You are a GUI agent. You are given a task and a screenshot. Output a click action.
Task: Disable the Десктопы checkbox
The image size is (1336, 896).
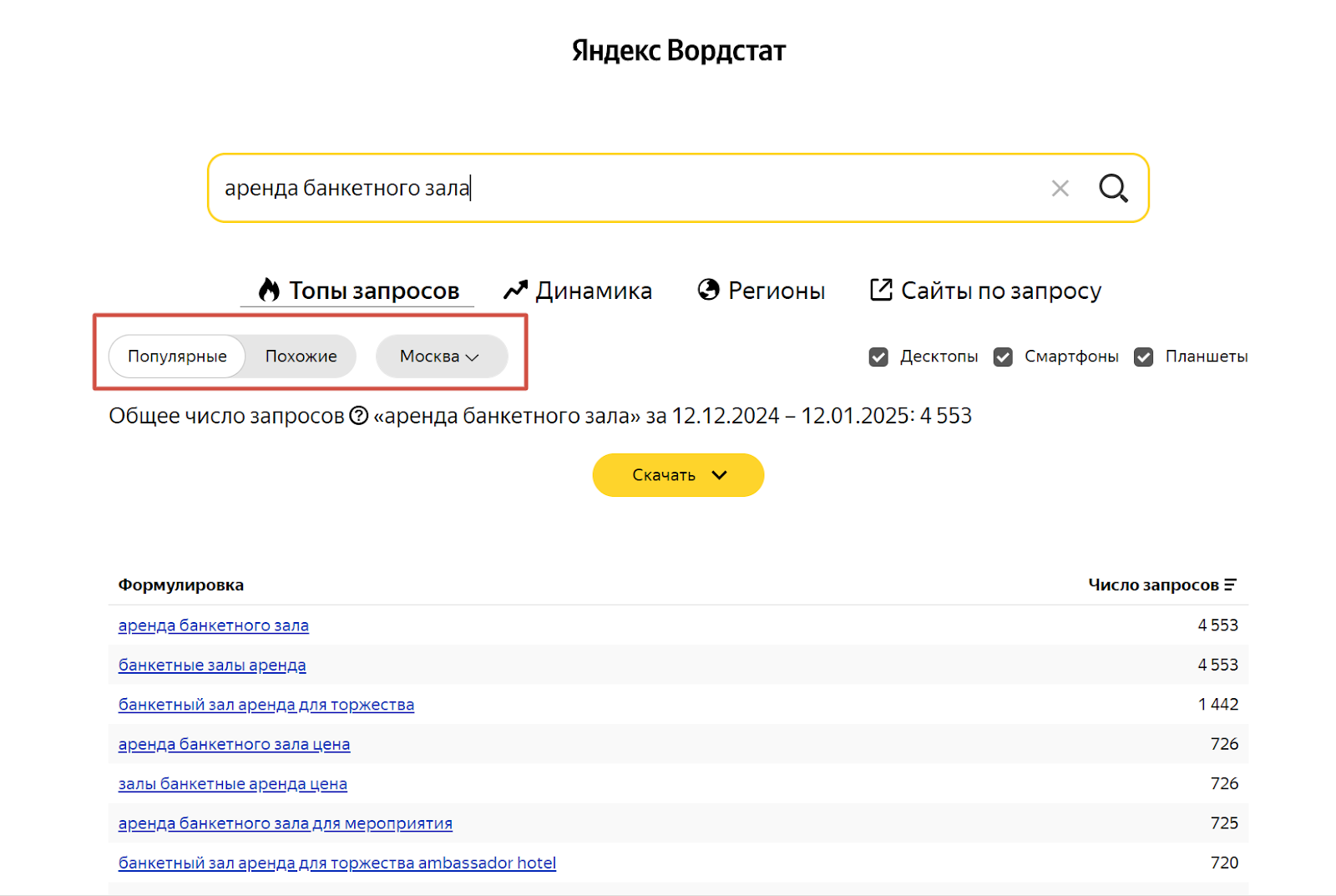coord(878,357)
